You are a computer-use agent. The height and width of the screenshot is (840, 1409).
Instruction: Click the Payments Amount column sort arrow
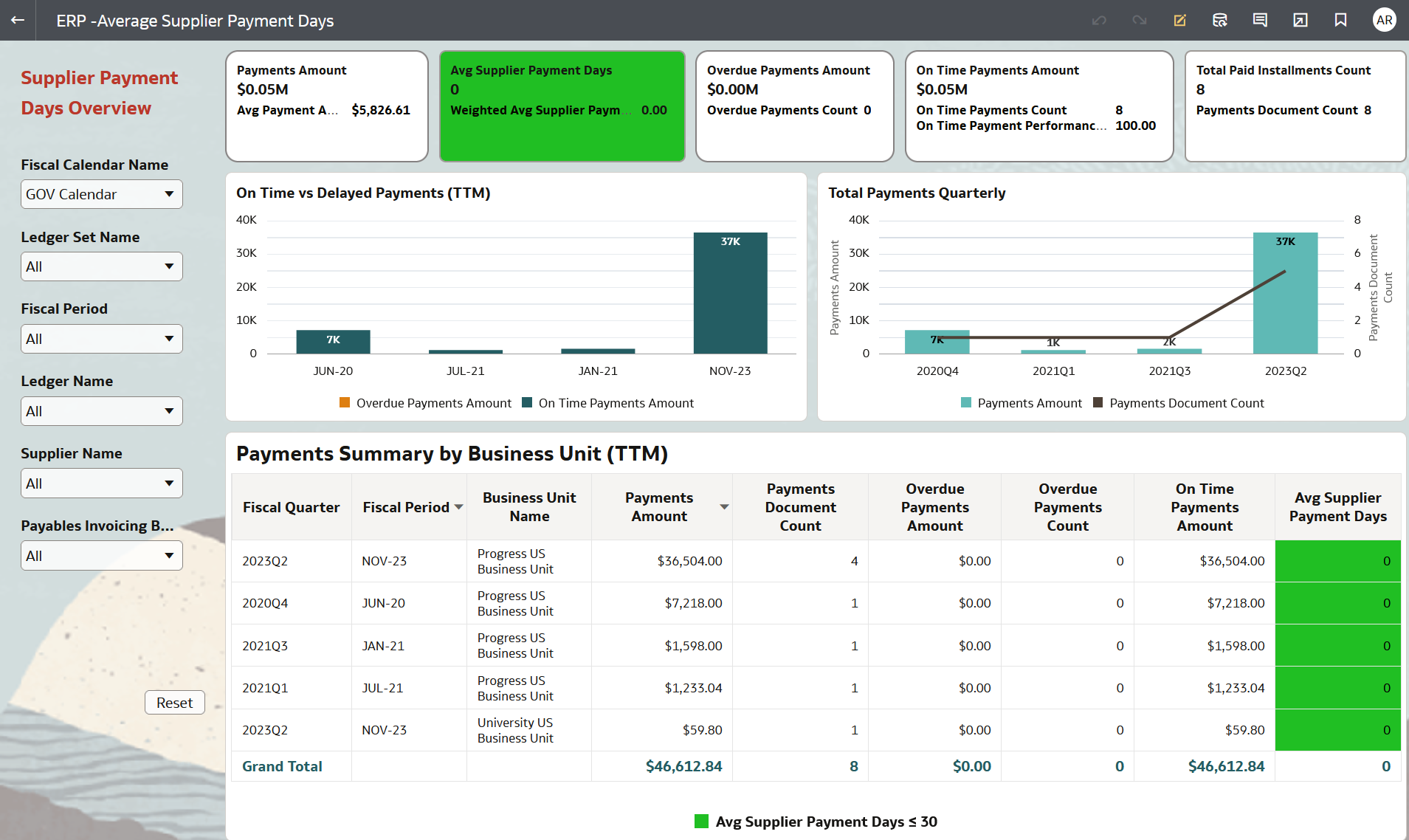click(724, 507)
